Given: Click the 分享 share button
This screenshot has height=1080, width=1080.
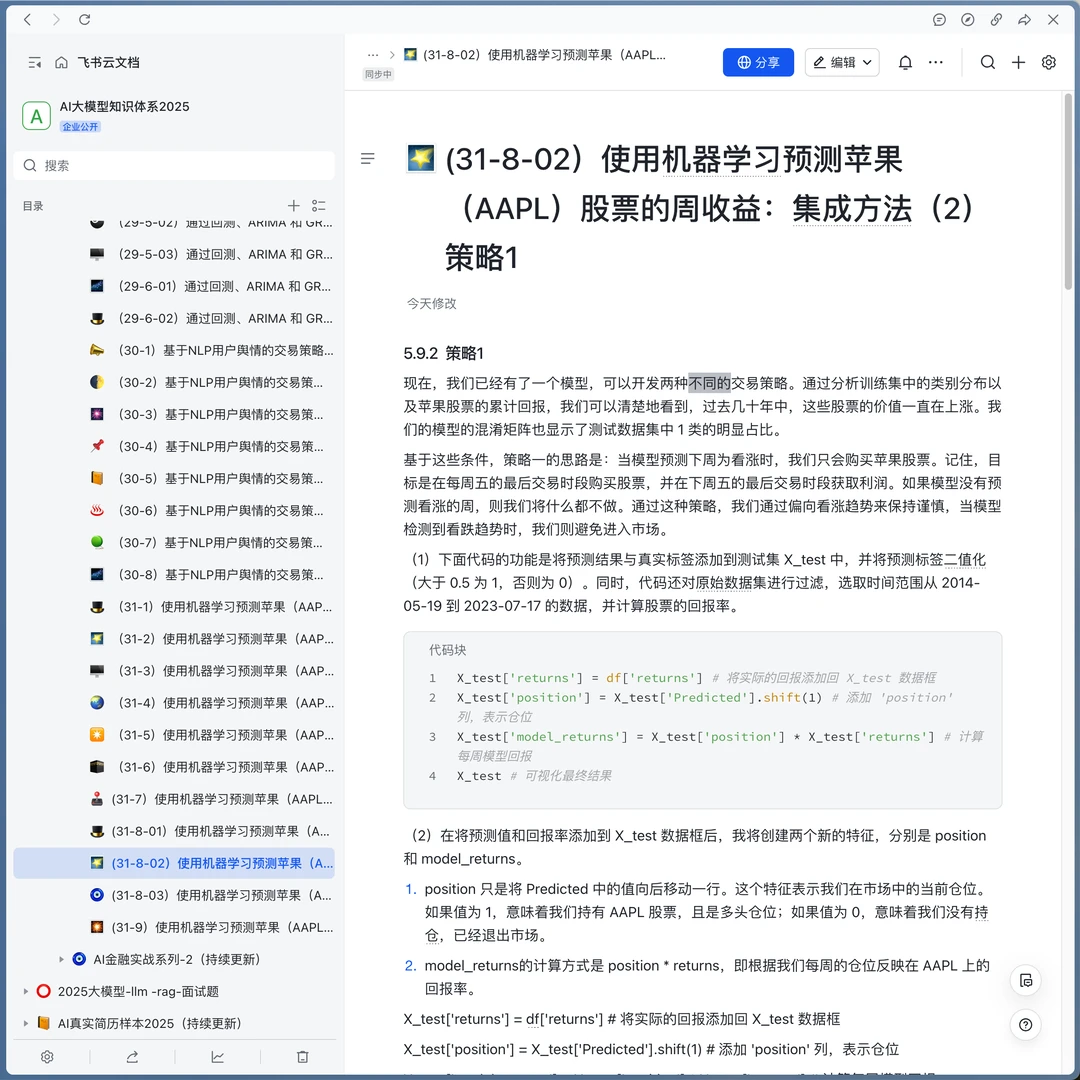Looking at the screenshot, I should click(x=758, y=62).
